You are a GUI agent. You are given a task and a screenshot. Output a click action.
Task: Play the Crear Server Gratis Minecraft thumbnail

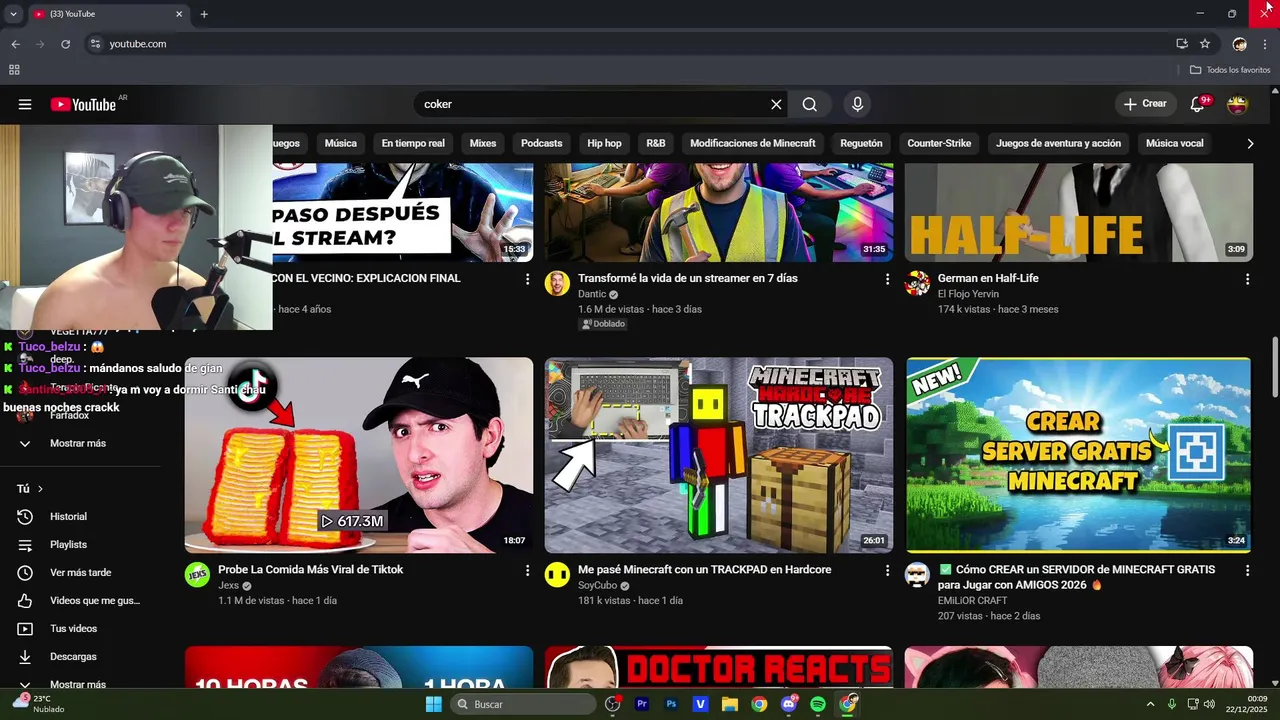(1078, 455)
